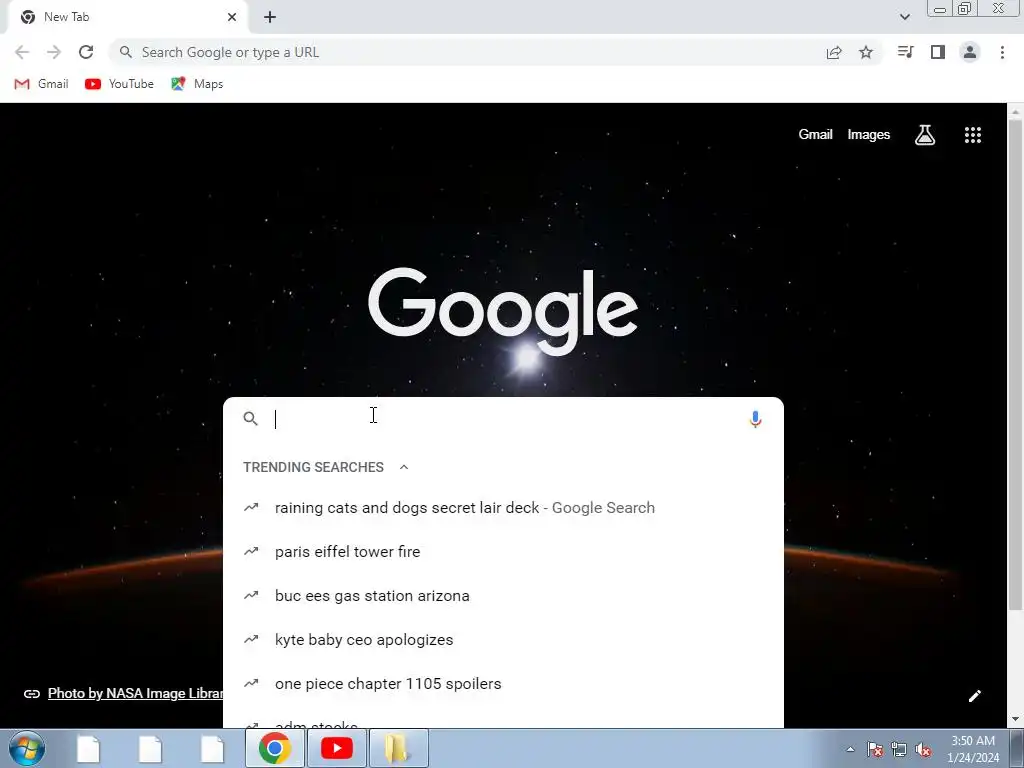This screenshot has height=768, width=1024.
Task: Toggle the Chrome side panel
Action: [x=938, y=52]
